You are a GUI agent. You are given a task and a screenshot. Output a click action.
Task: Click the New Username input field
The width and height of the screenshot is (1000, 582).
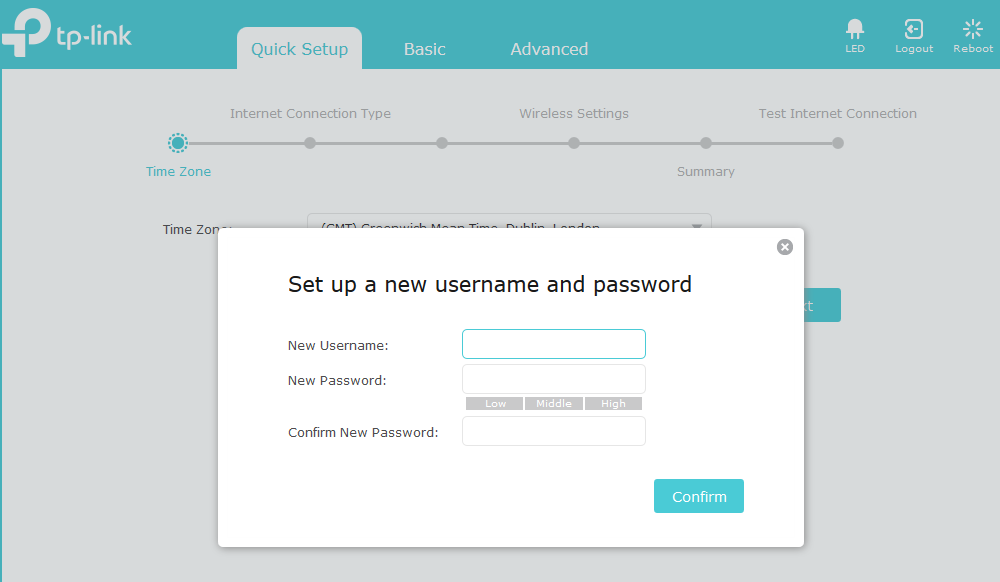coord(553,343)
